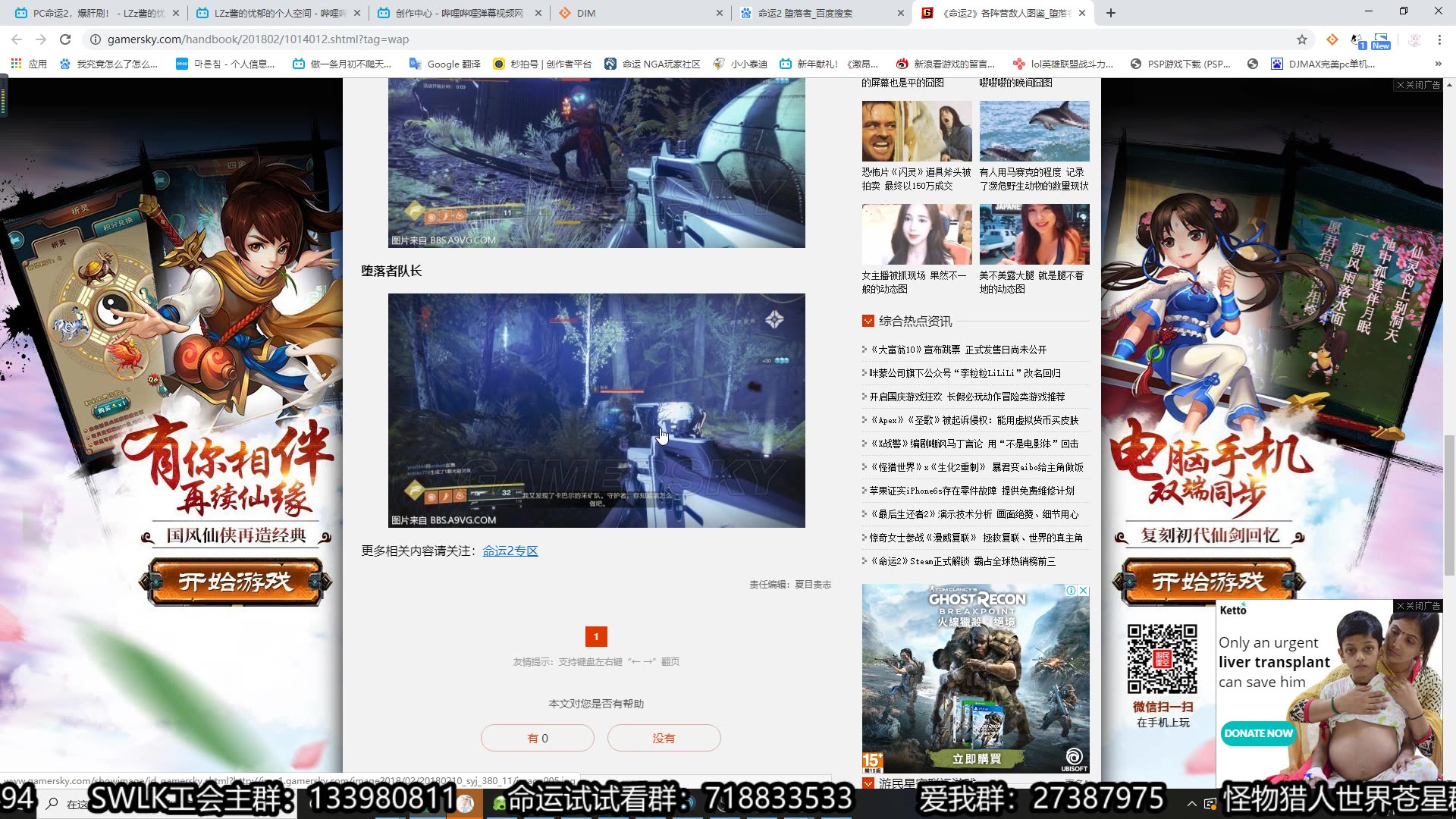The width and height of the screenshot is (1456, 819).
Task: Open 开启国庆游戏狂欢 news link
Action: pyautogui.click(x=967, y=397)
